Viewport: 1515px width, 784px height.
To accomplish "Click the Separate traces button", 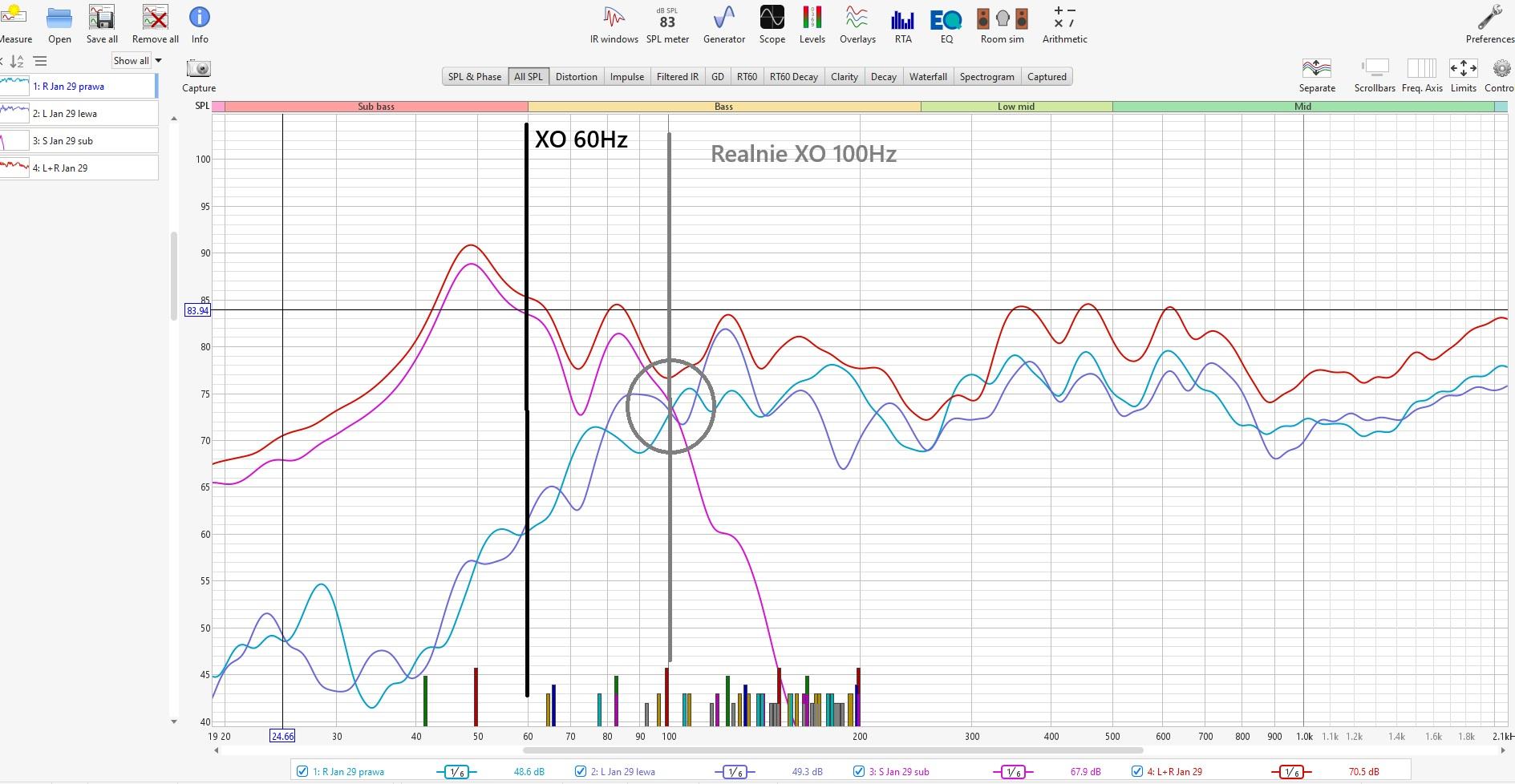I will (1316, 75).
